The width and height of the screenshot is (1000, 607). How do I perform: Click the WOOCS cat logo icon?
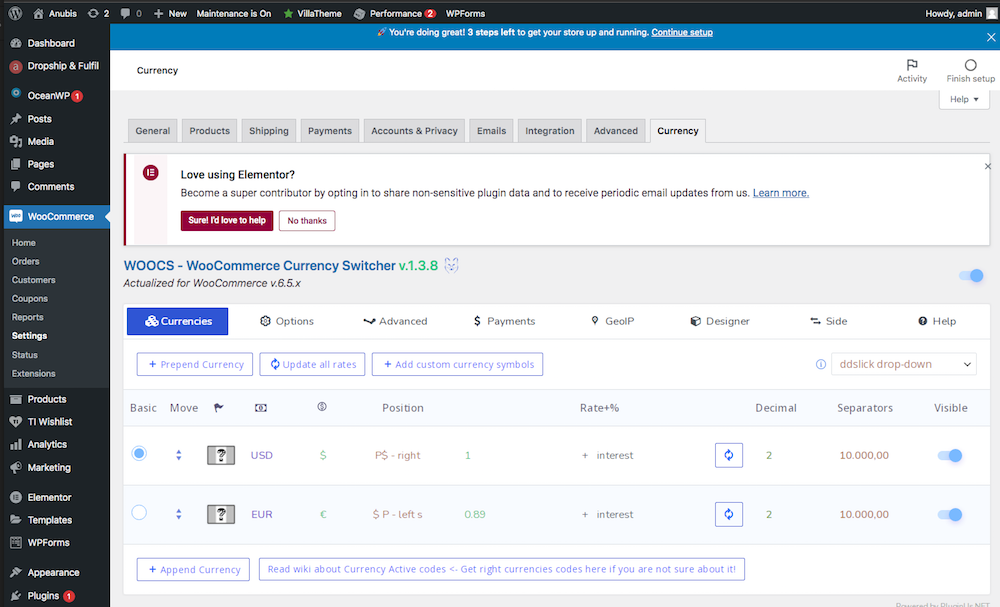click(x=452, y=265)
